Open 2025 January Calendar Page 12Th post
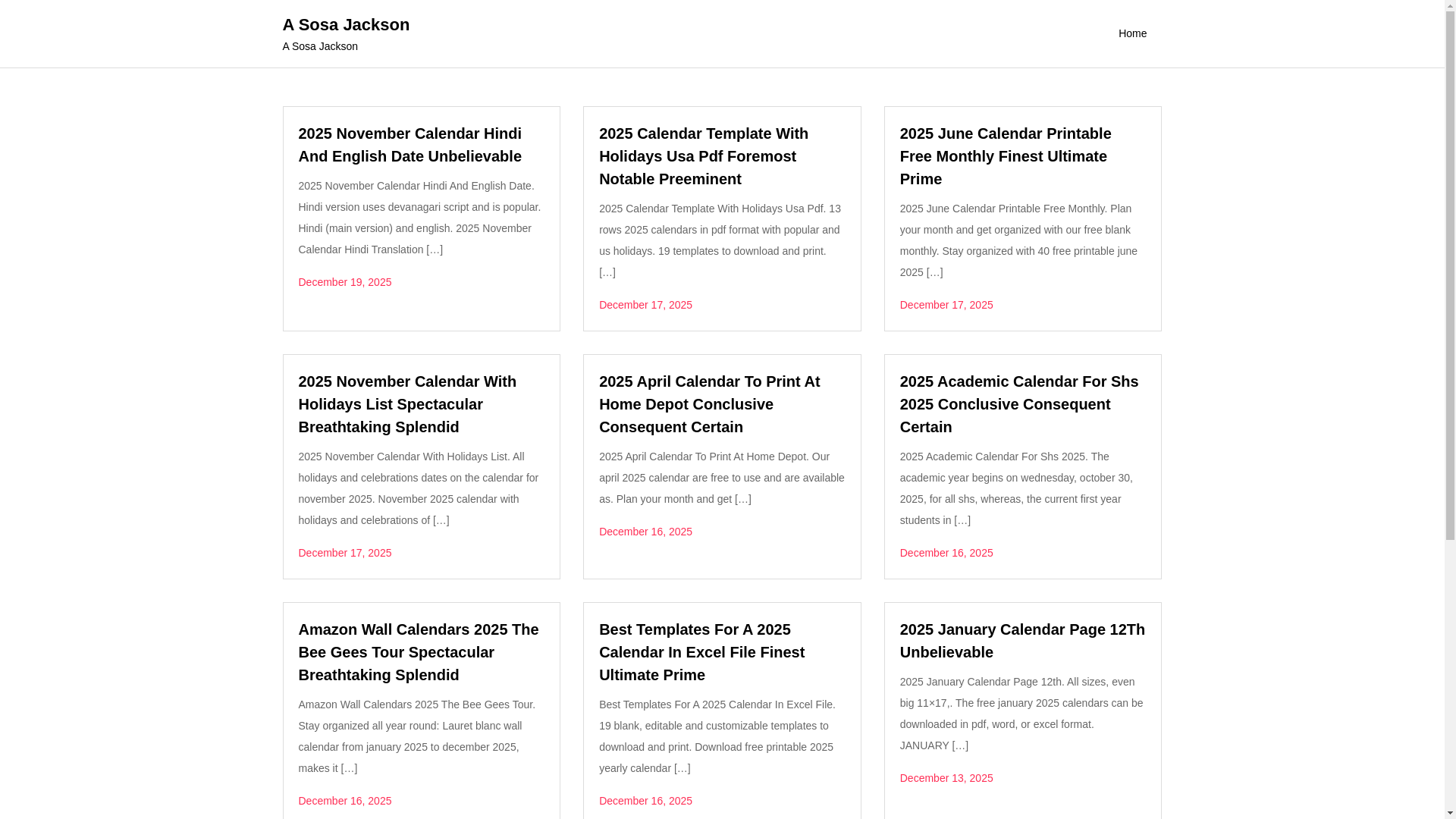Viewport: 1456px width, 819px height. pyautogui.click(x=1021, y=641)
